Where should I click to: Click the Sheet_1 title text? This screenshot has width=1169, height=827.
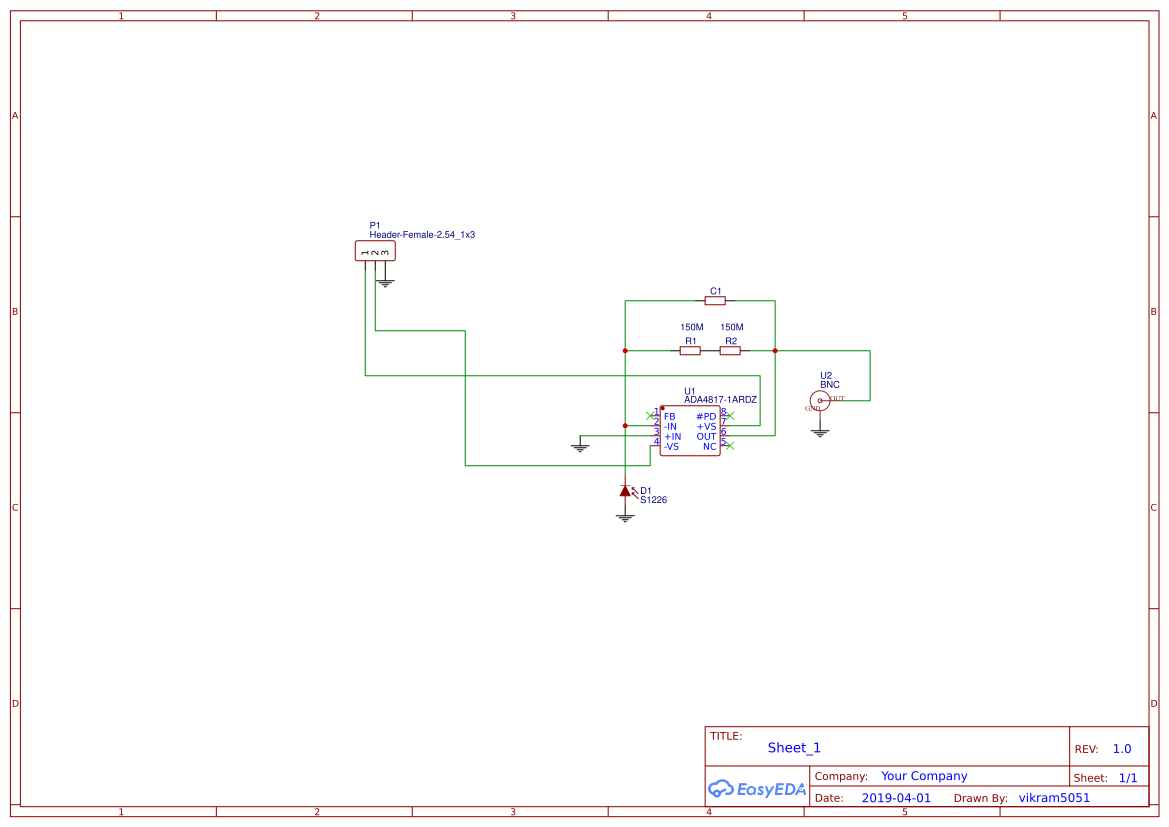pos(794,747)
